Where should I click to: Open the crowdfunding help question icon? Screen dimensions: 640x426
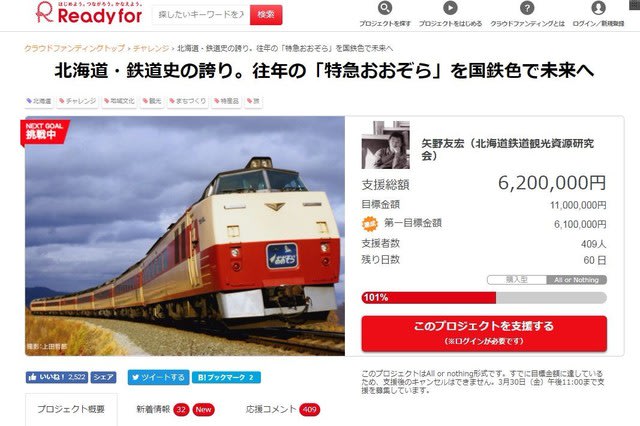[527, 8]
